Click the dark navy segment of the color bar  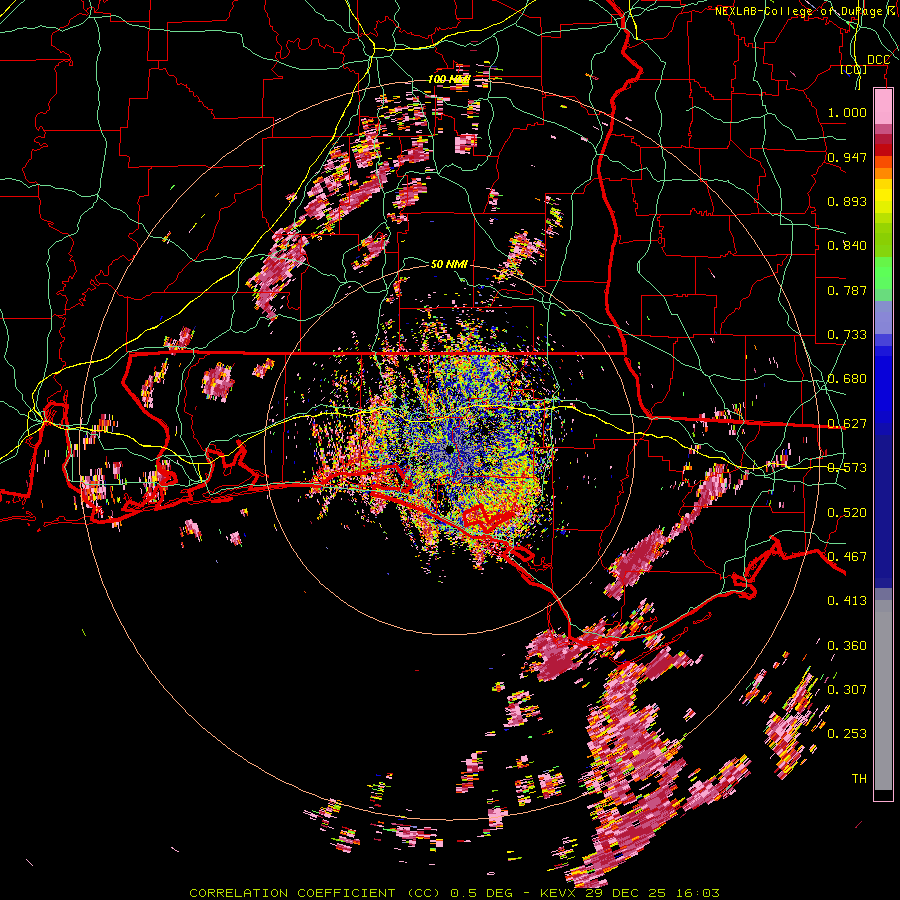pyautogui.click(x=883, y=511)
